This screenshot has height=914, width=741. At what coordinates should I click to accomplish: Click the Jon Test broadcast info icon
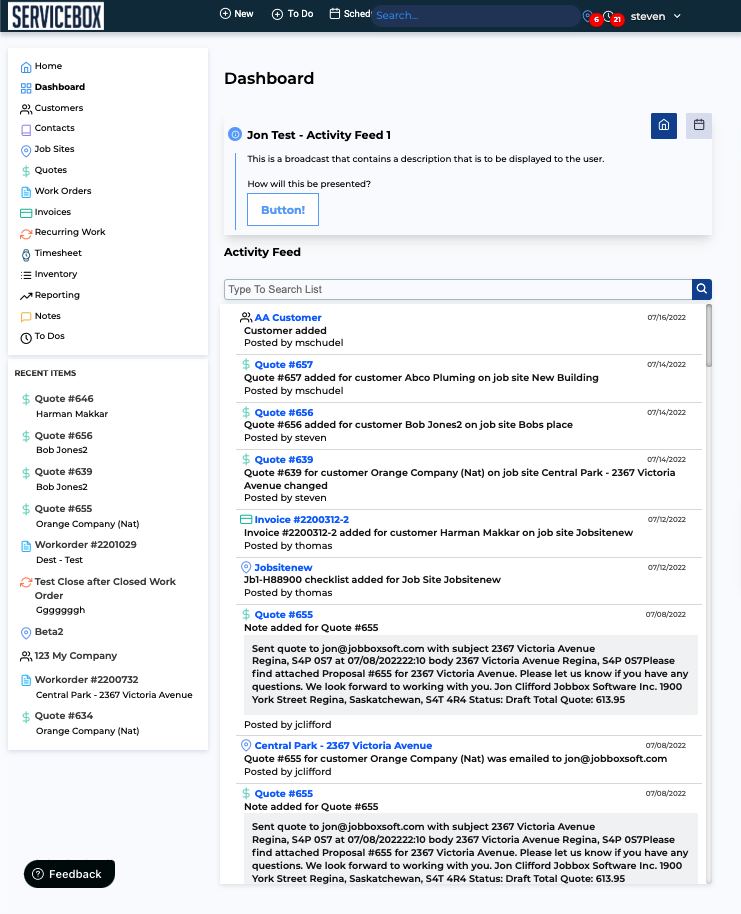234,135
